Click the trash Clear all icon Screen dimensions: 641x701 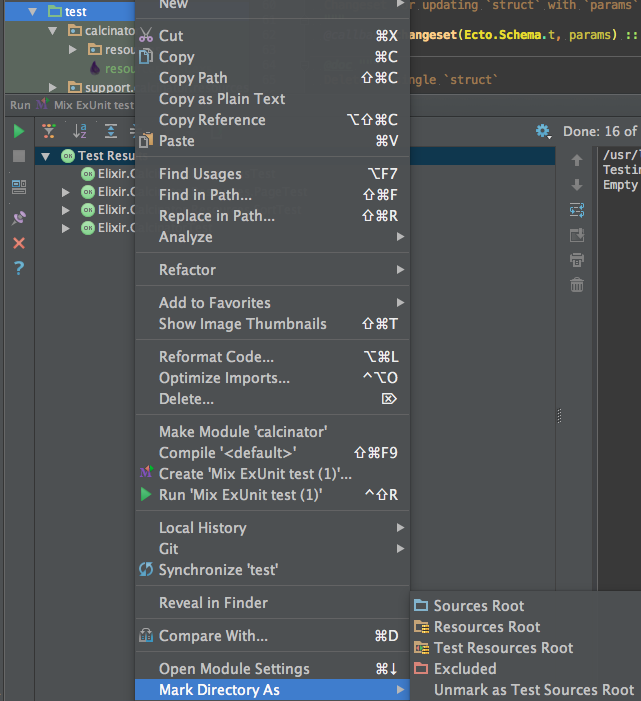coord(577,285)
